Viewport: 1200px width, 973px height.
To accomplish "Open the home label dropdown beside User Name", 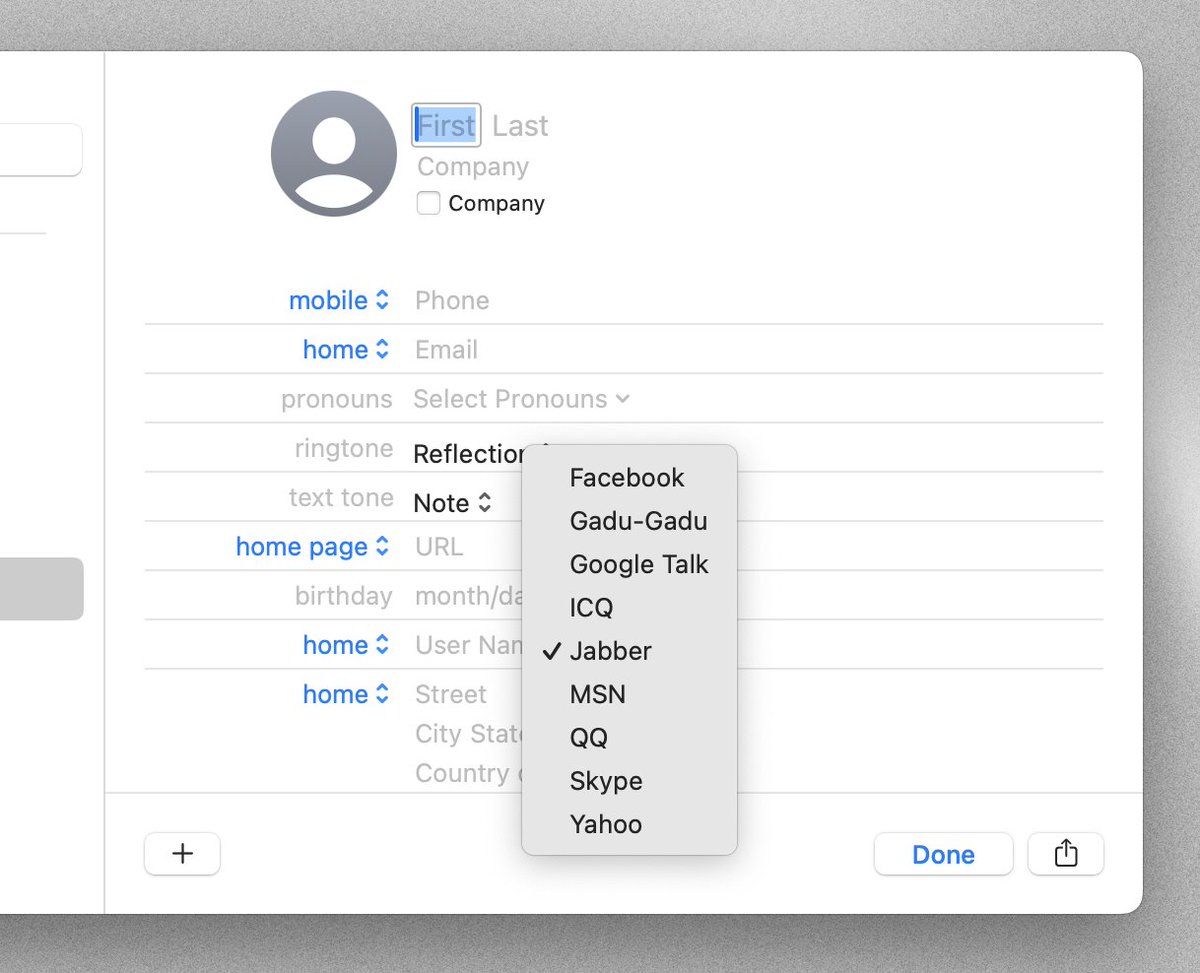I will (345, 645).
